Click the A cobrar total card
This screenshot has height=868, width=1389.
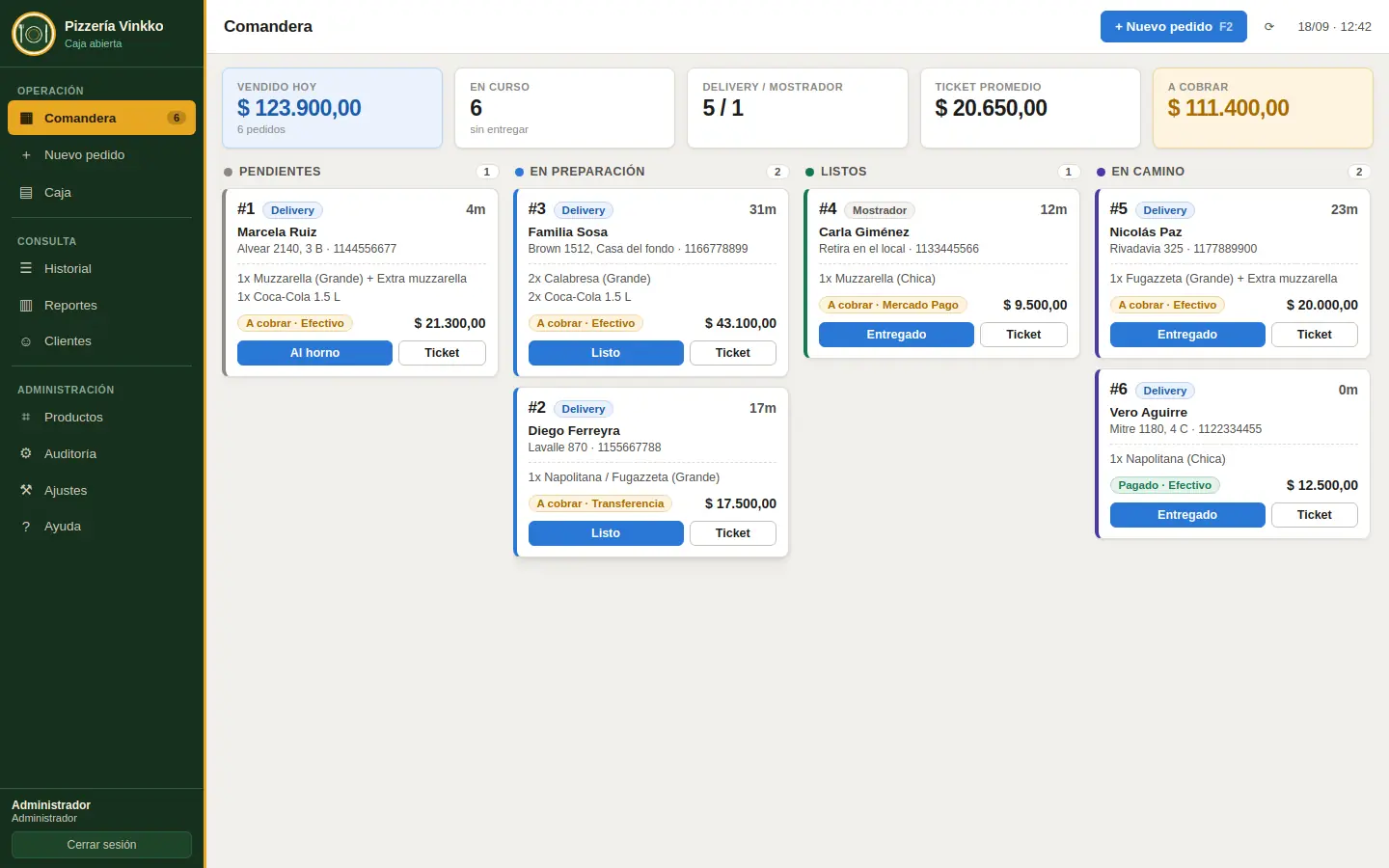1263,108
